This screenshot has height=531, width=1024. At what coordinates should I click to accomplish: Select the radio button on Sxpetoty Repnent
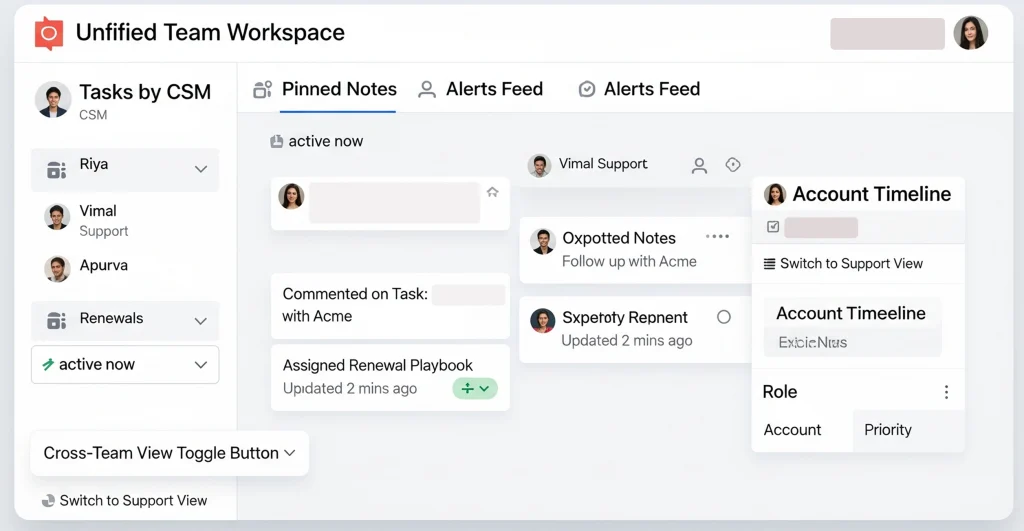pos(724,317)
